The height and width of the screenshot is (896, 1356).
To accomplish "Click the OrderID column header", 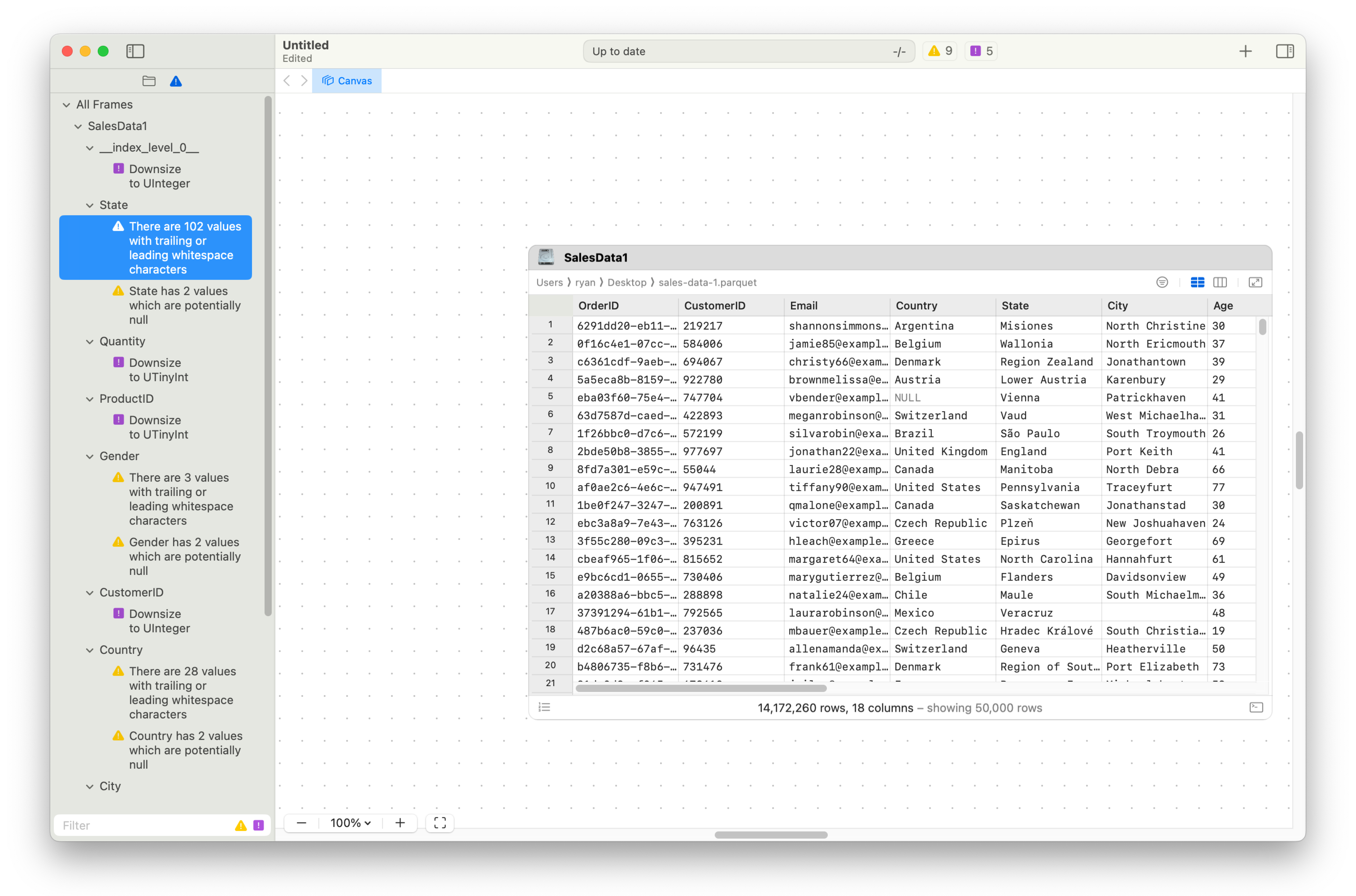I will pyautogui.click(x=625, y=306).
